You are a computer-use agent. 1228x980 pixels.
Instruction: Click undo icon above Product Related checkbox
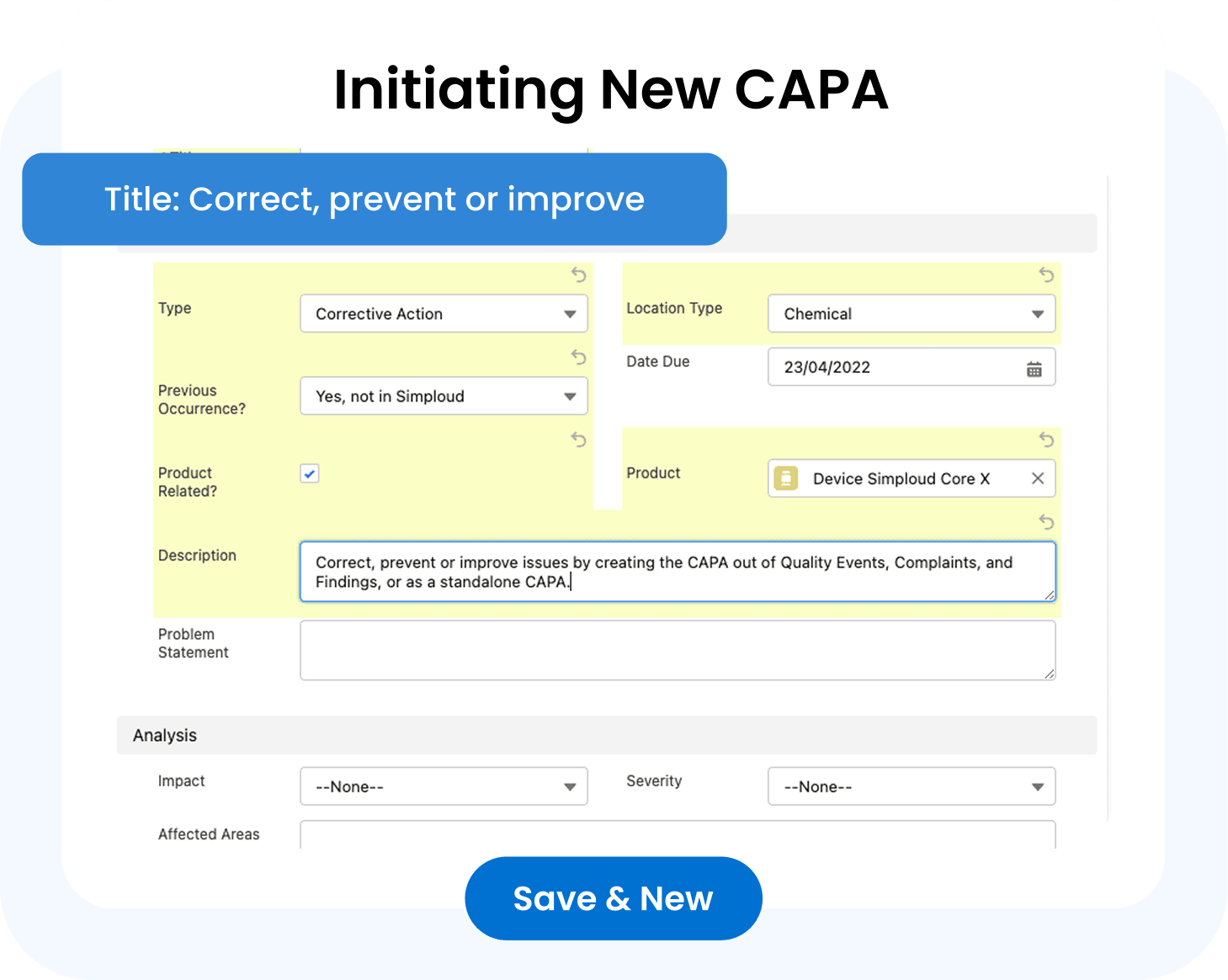click(x=578, y=439)
